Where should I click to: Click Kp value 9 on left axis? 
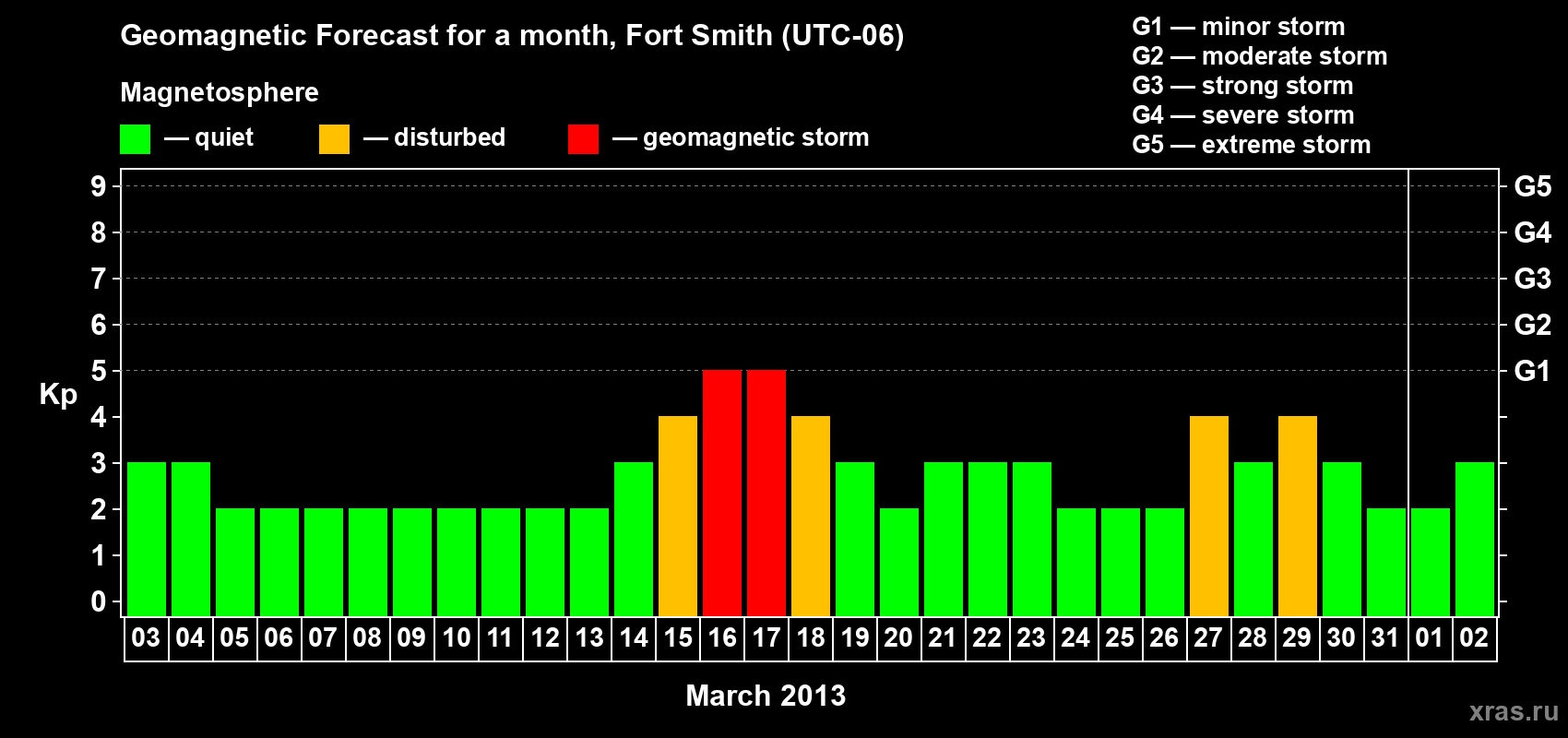99,186
